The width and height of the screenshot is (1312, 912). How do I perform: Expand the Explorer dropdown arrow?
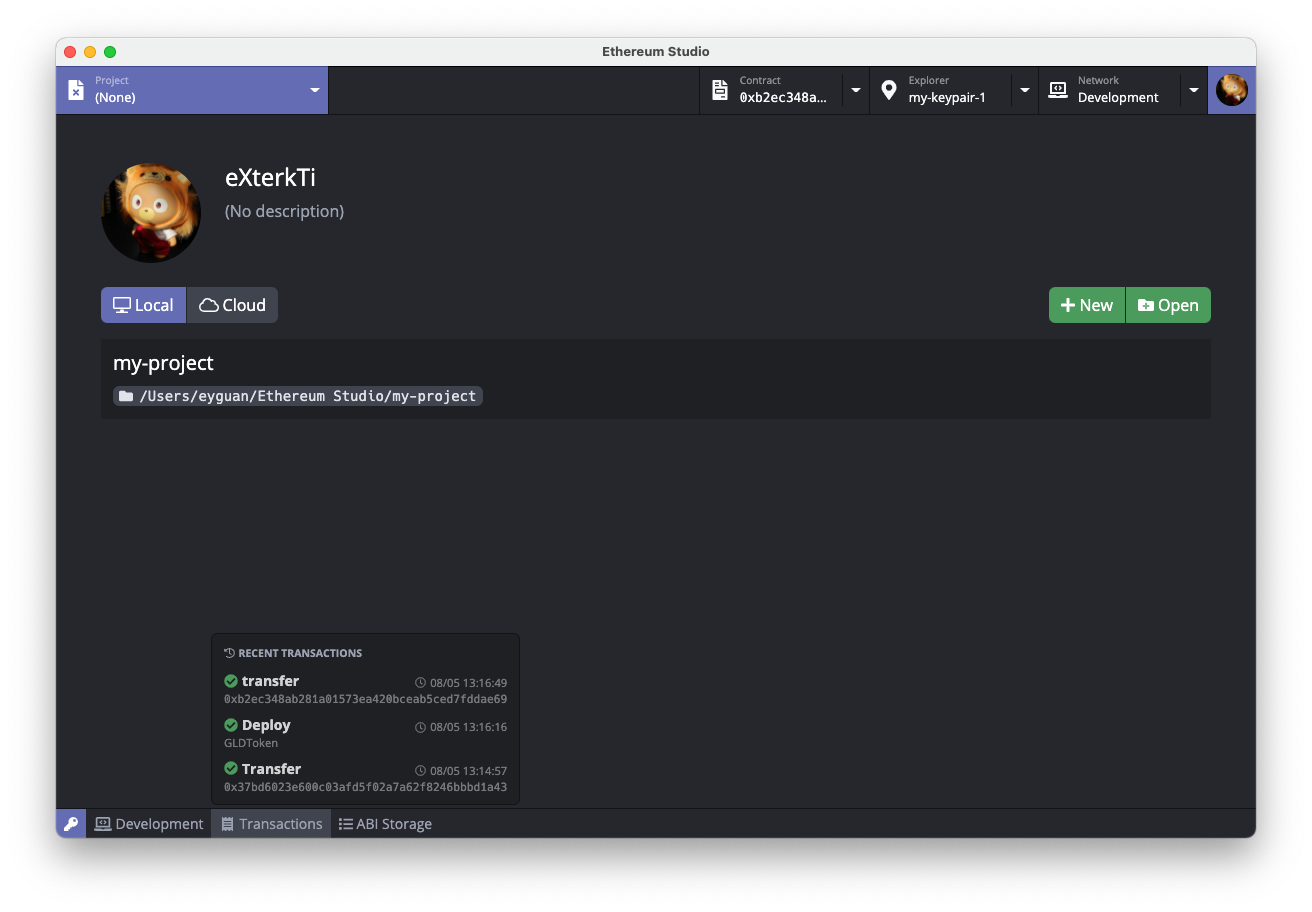(x=1025, y=90)
